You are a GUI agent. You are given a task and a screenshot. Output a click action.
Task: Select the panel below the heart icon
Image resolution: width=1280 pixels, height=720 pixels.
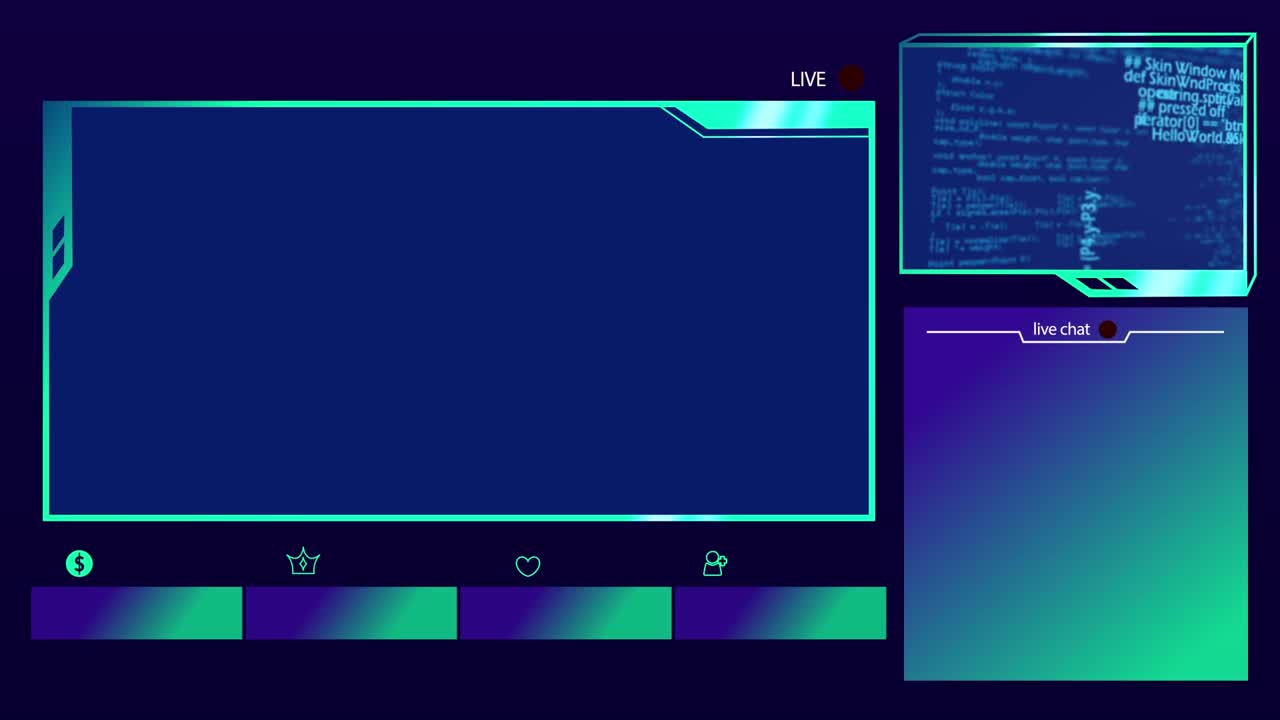[x=566, y=613]
